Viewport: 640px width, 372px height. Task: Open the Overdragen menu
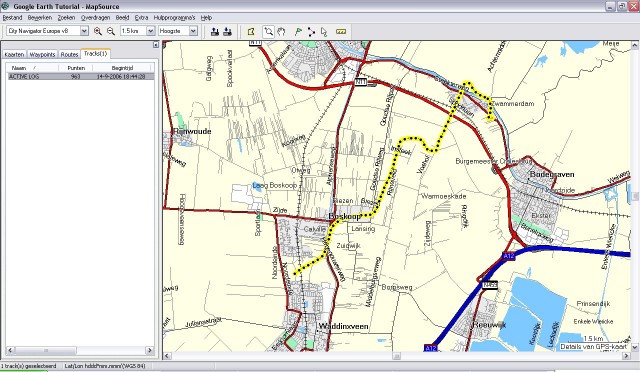point(96,18)
